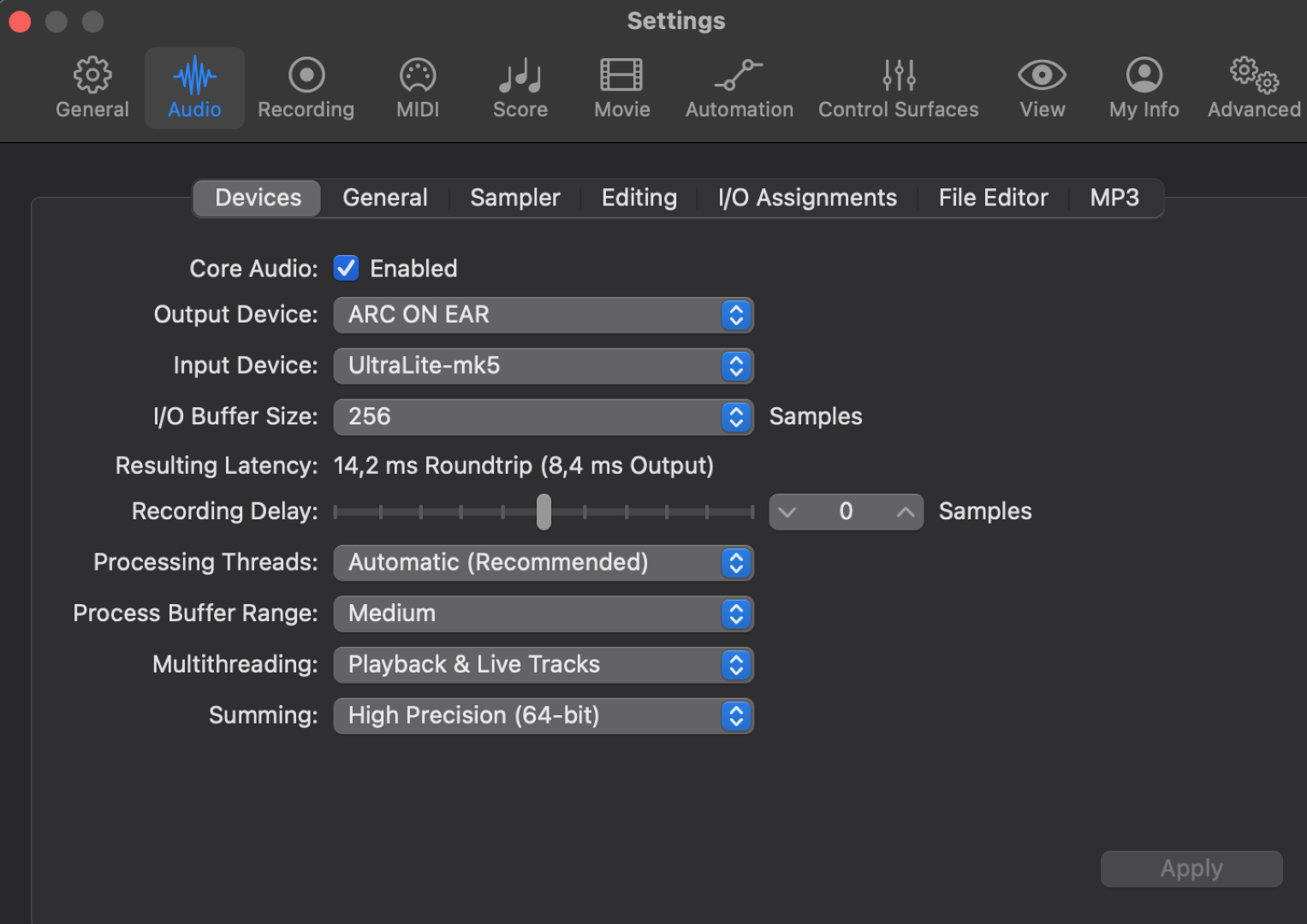Select the Sampler tab

(x=514, y=198)
